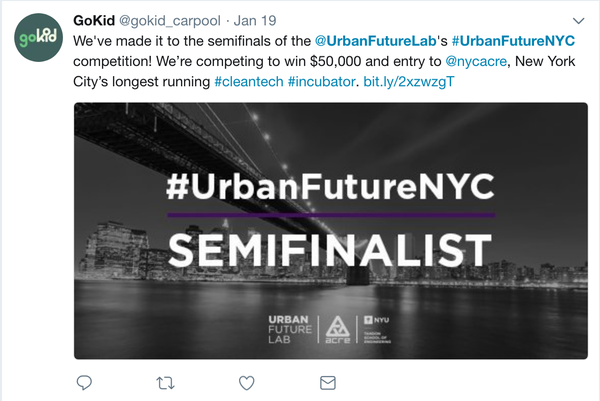Go to the @nycacre mention

pyautogui.click(x=475, y=62)
